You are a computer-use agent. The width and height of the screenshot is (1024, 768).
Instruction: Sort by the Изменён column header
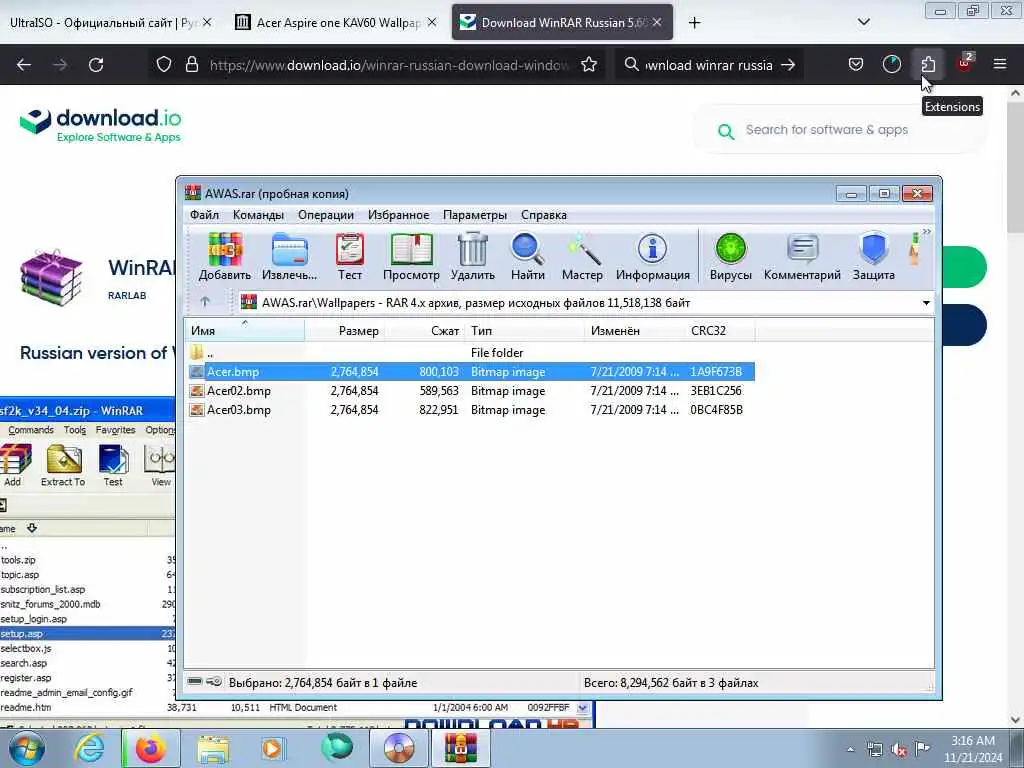tap(635, 330)
